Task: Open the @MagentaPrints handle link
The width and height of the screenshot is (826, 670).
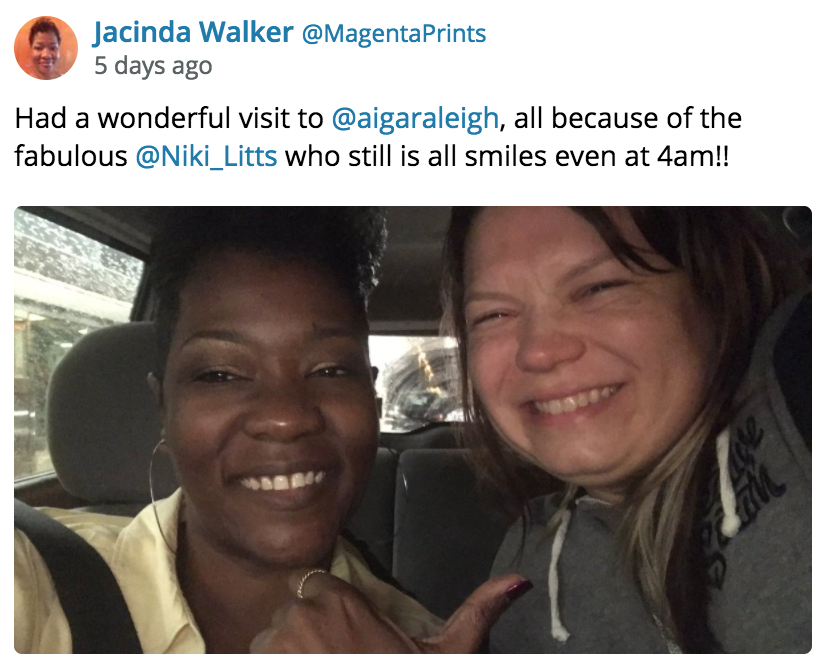Action: pyautogui.click(x=394, y=34)
